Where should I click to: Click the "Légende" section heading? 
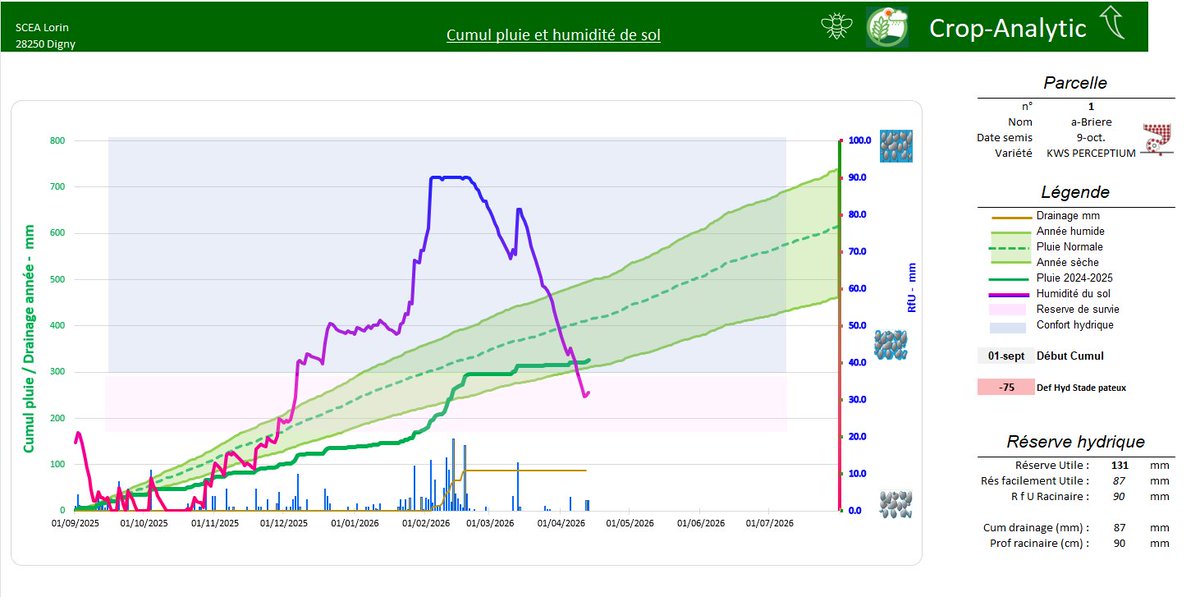(x=1075, y=192)
